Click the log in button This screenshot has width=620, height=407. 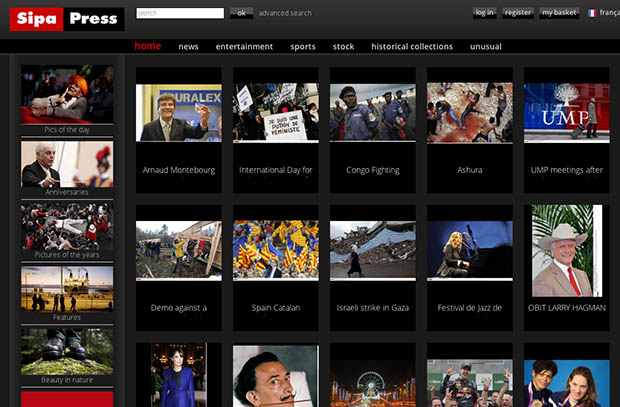(484, 13)
